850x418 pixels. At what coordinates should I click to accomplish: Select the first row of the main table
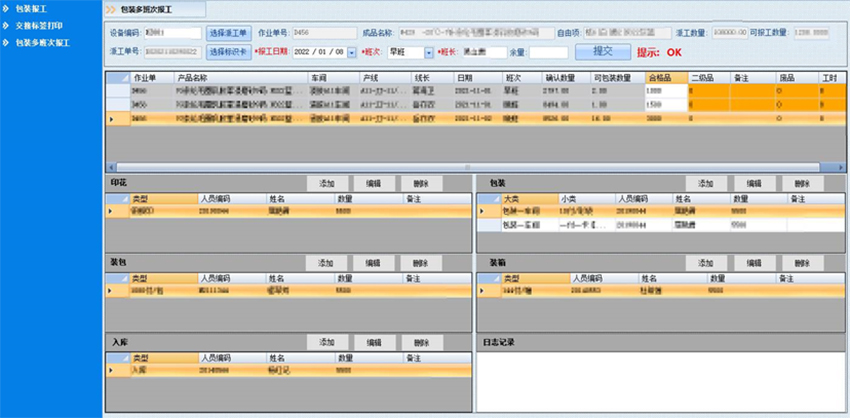tap(475, 91)
